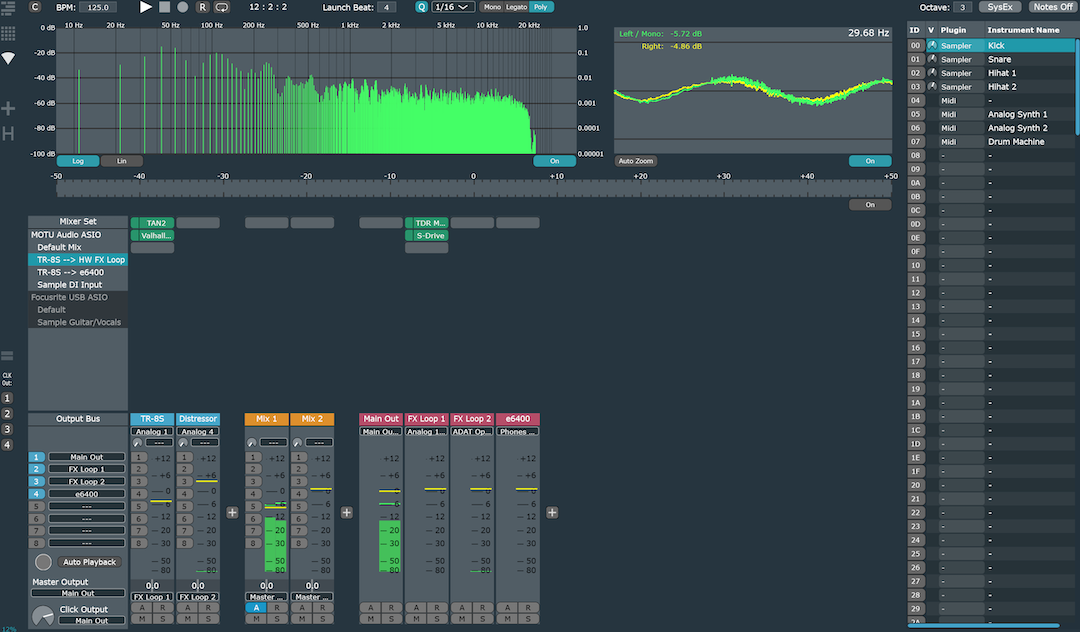1080x632 pixels.
Task: Click the plus icon to add a channel after Distressor
Action: pos(232,512)
